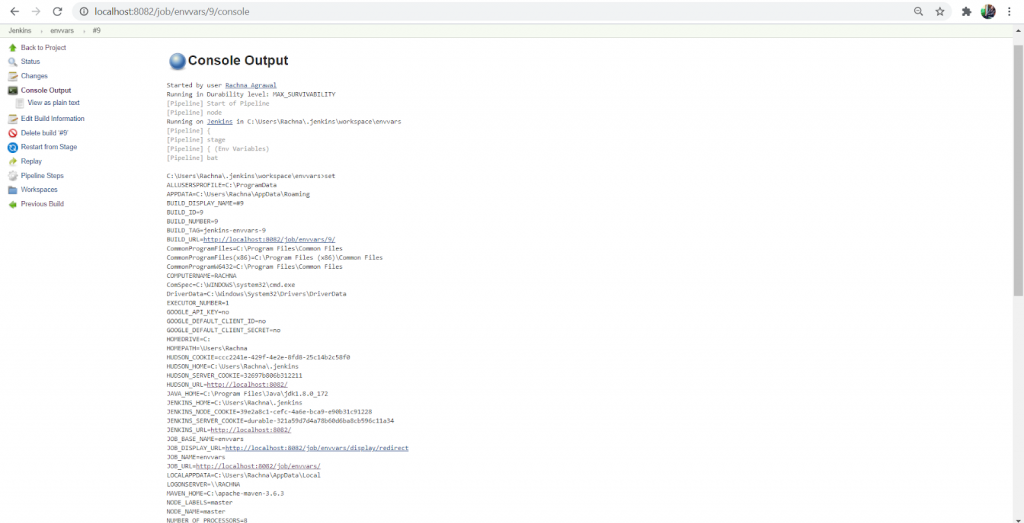The image size is (1024, 523).
Task: Click the Replay link
Action: coord(31,161)
